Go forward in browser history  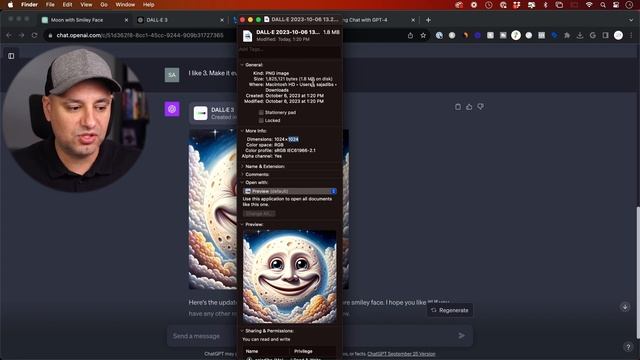tap(22, 36)
